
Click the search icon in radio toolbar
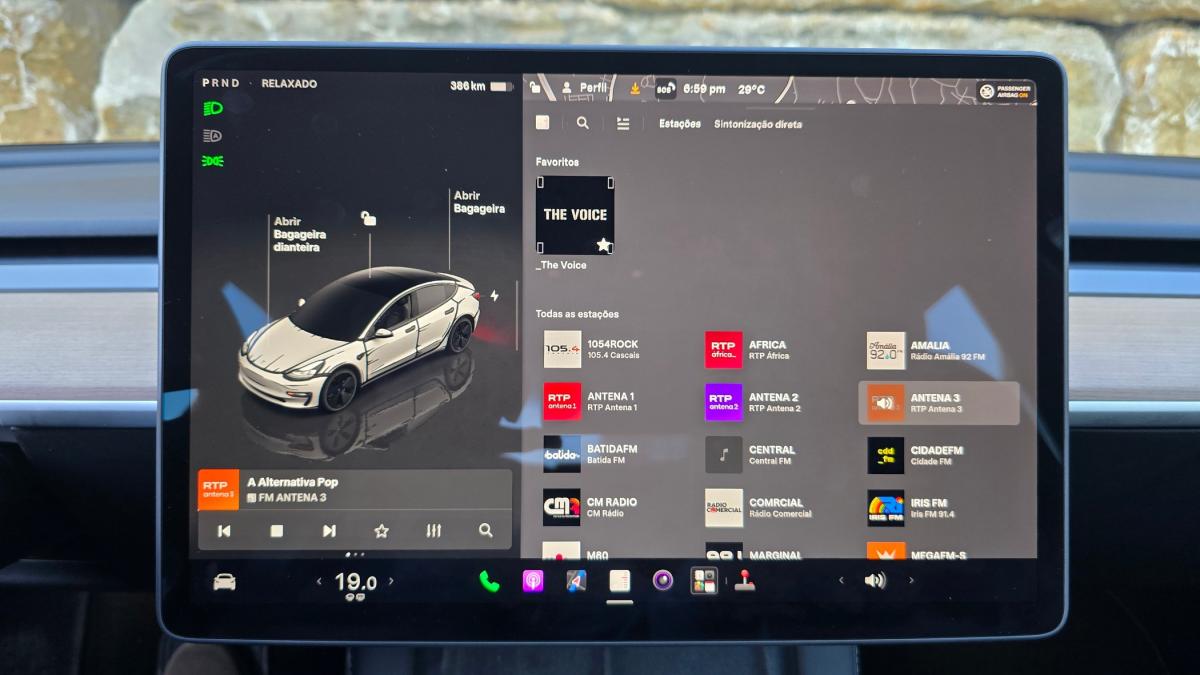[x=583, y=123]
